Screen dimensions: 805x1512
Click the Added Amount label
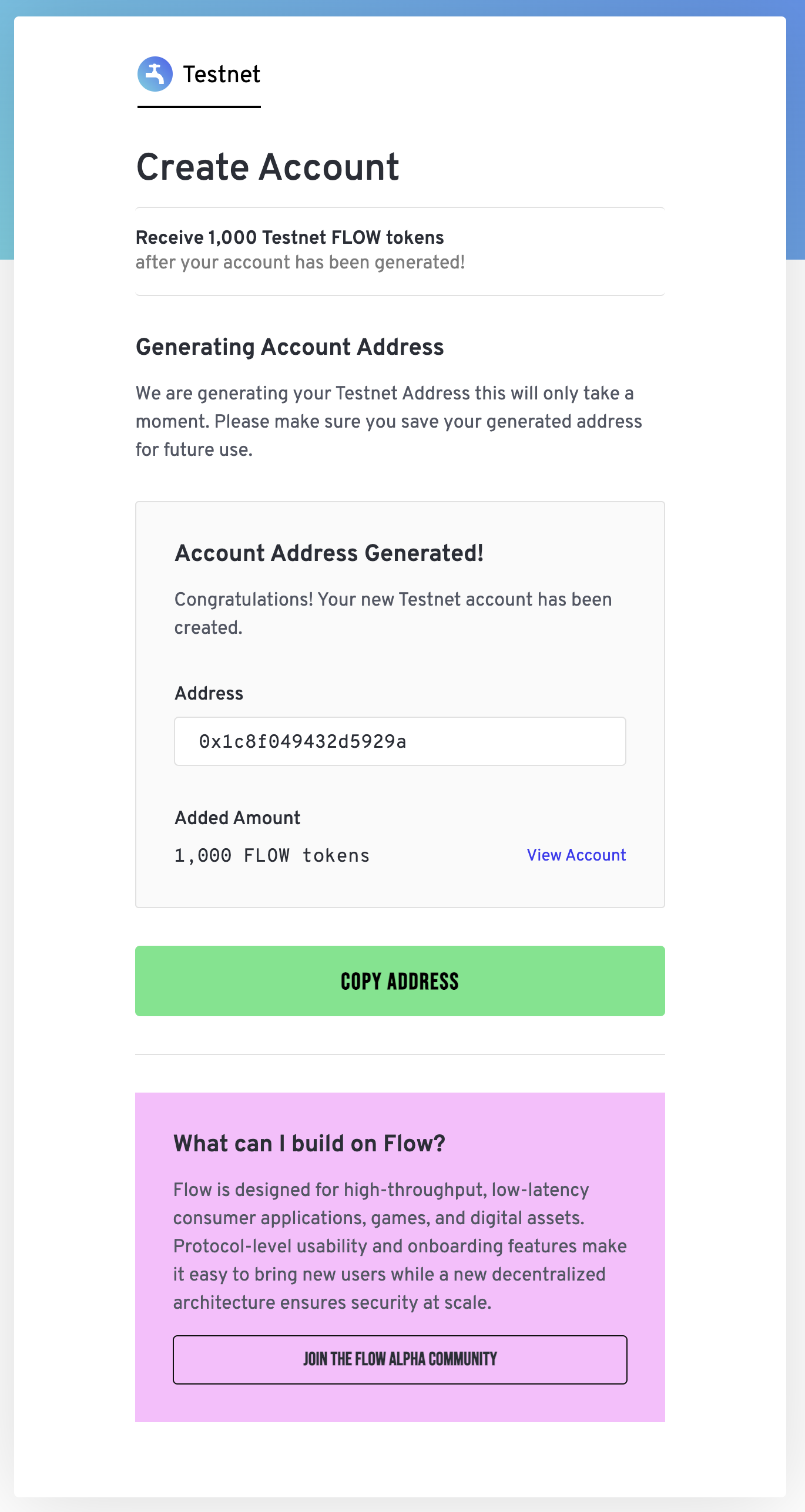[237, 818]
